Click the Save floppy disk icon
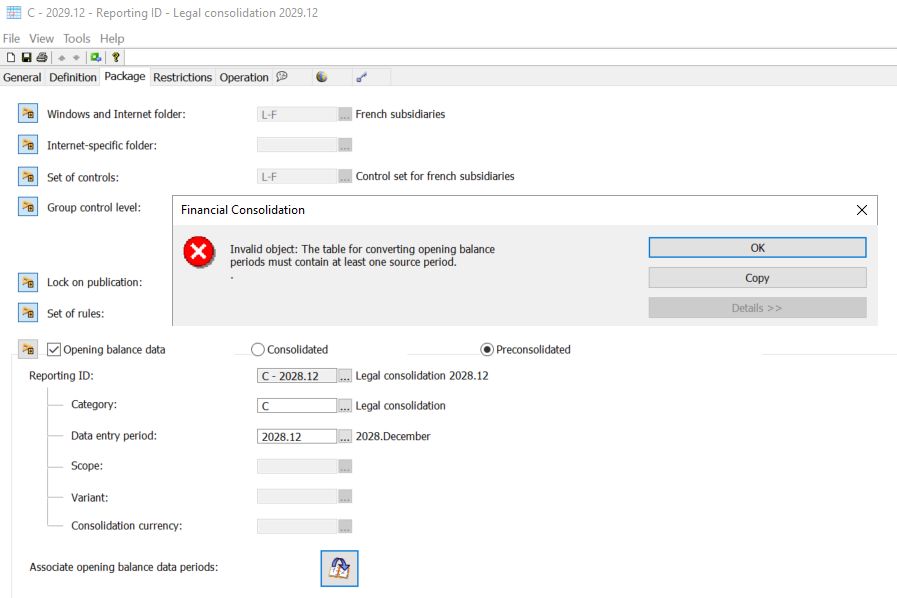This screenshot has height=598, width=897. click(x=26, y=57)
